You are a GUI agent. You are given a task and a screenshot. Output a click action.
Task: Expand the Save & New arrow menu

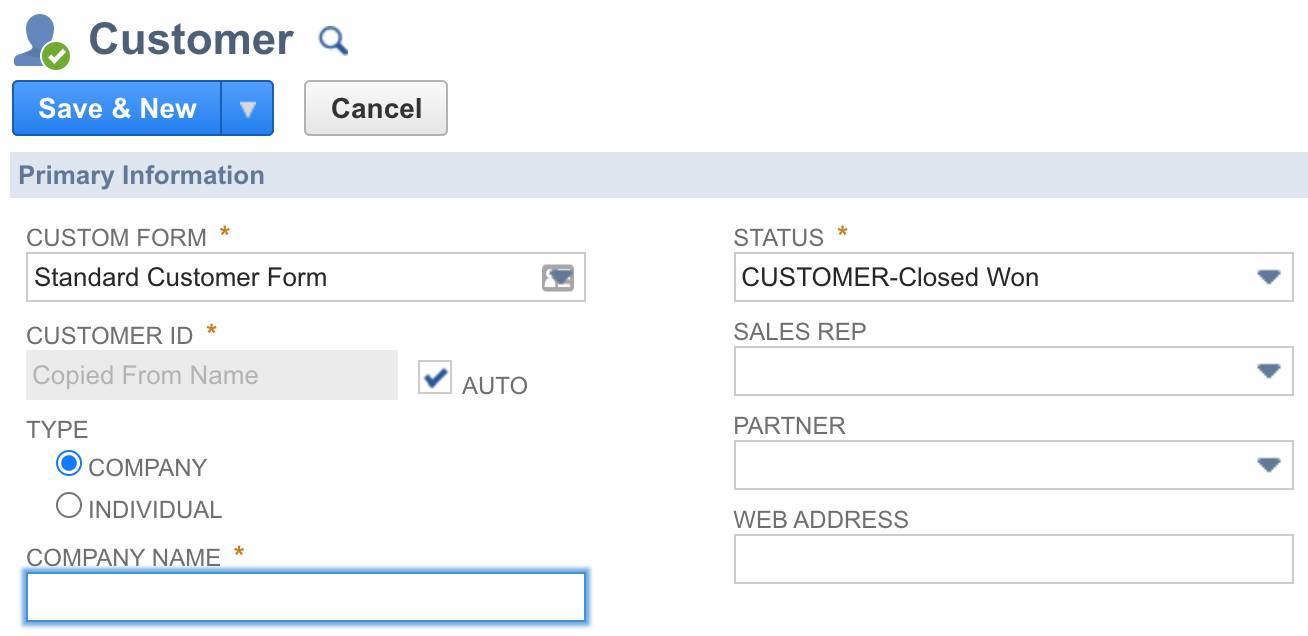[247, 108]
